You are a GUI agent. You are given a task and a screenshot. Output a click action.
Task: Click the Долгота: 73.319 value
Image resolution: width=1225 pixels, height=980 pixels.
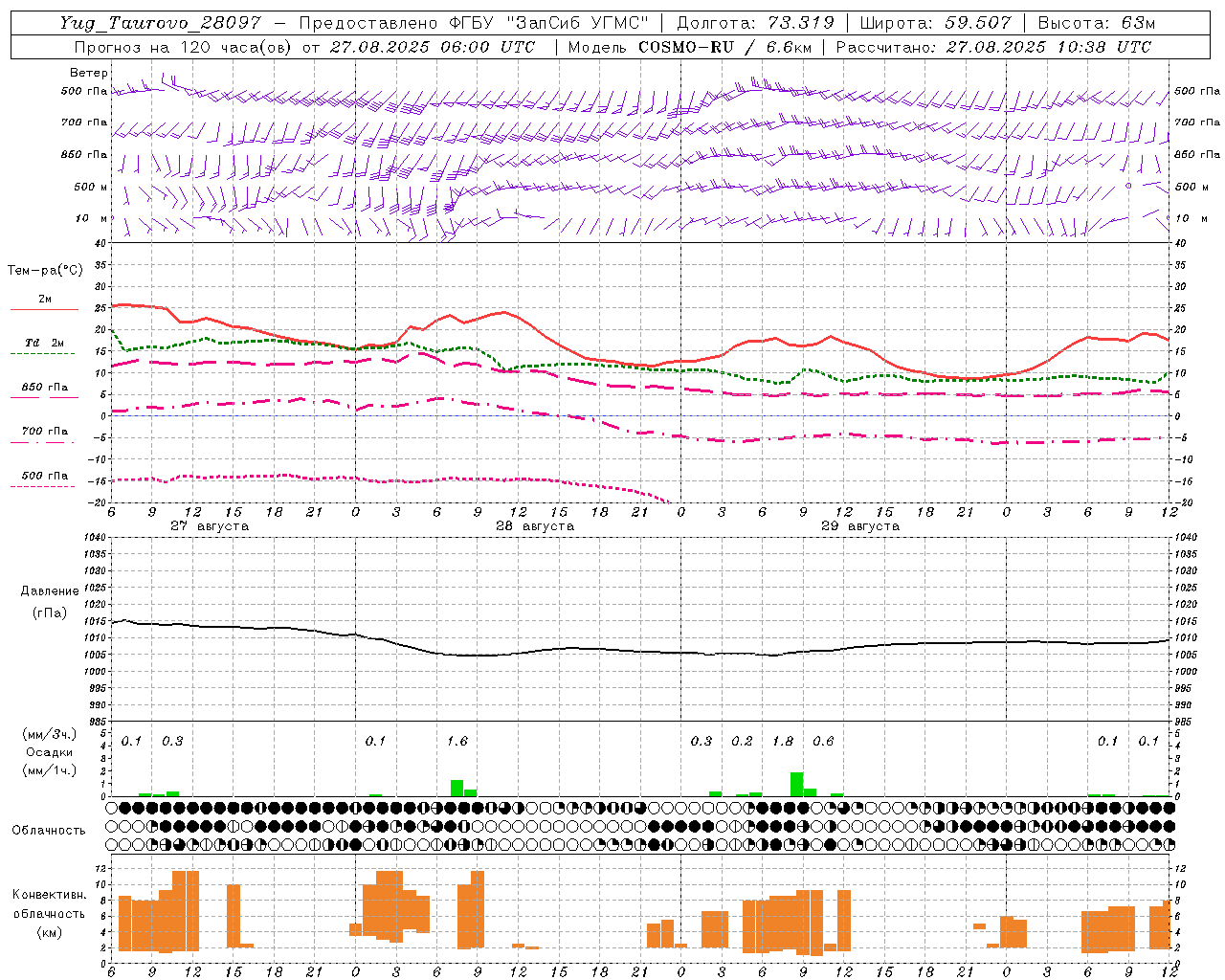[755, 23]
